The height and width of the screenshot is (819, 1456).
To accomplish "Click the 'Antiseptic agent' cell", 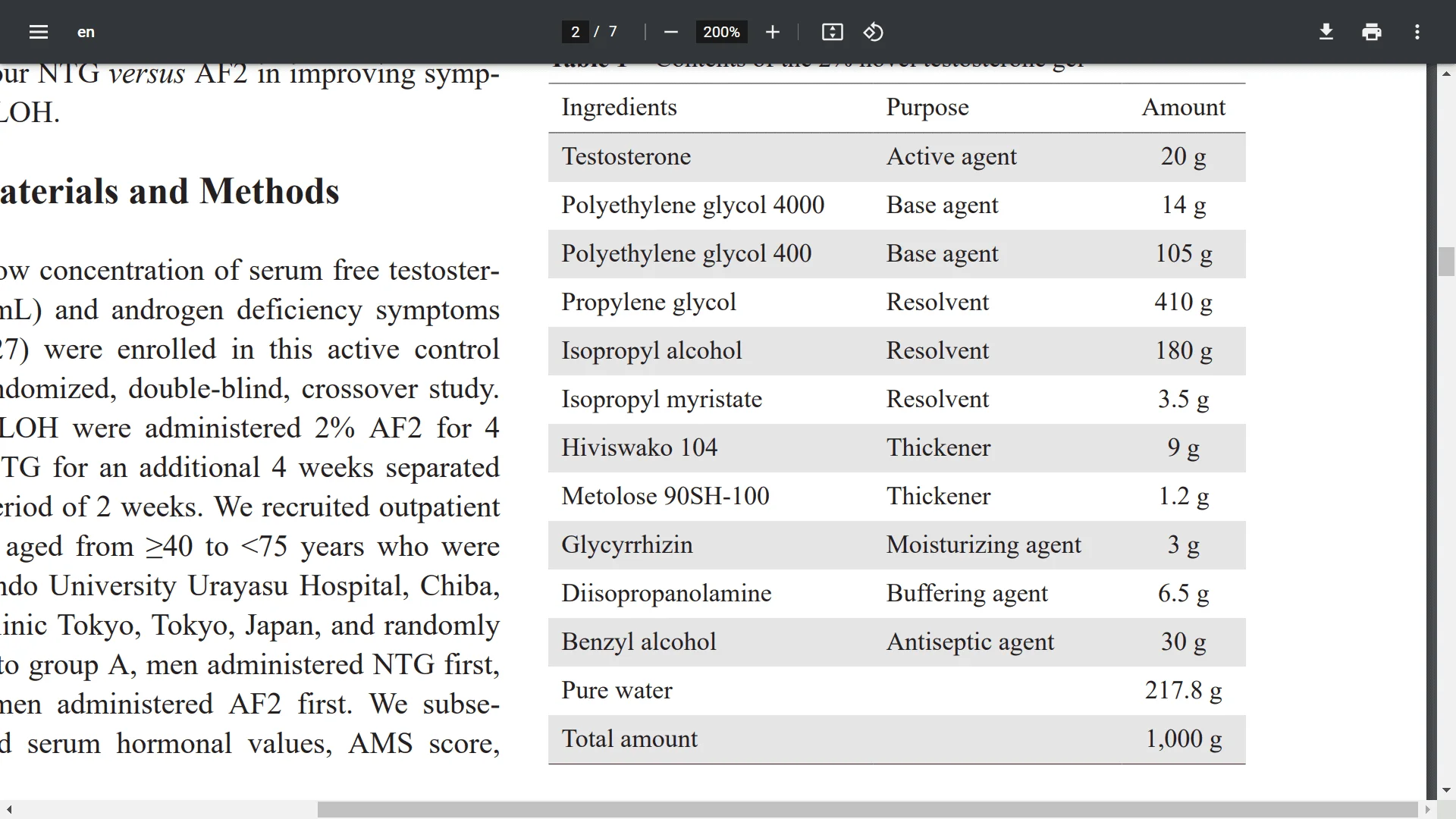I will click(x=970, y=642).
